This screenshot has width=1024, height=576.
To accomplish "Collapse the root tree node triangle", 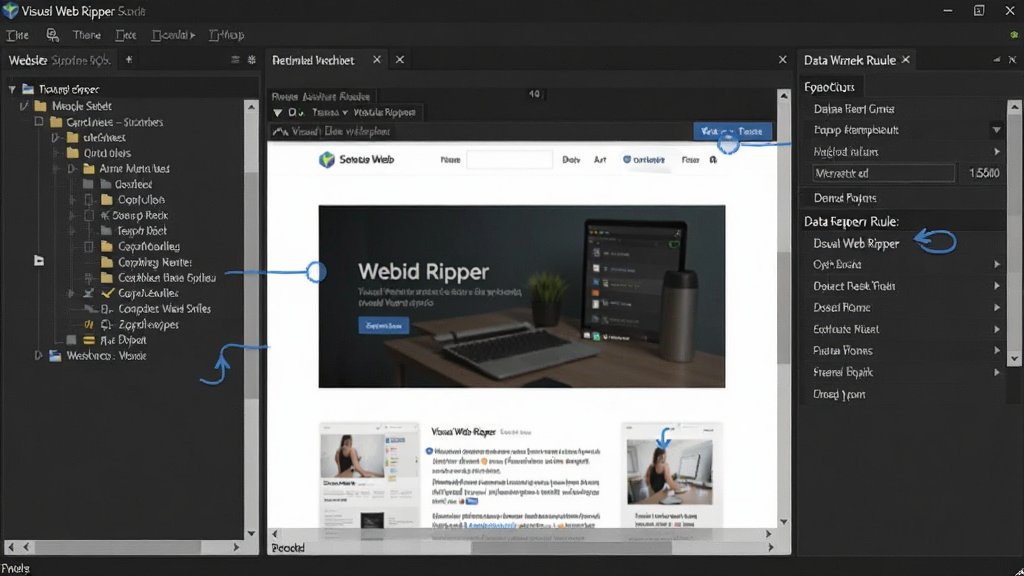I will 12,89.
